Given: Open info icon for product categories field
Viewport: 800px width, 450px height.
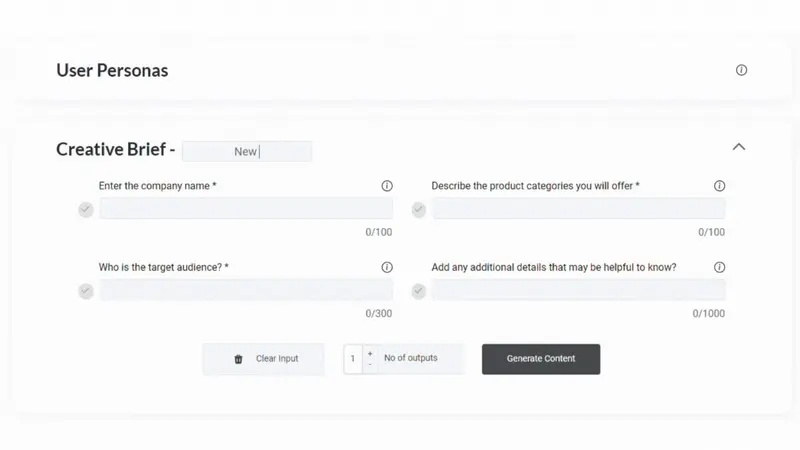Looking at the screenshot, I should [x=719, y=186].
